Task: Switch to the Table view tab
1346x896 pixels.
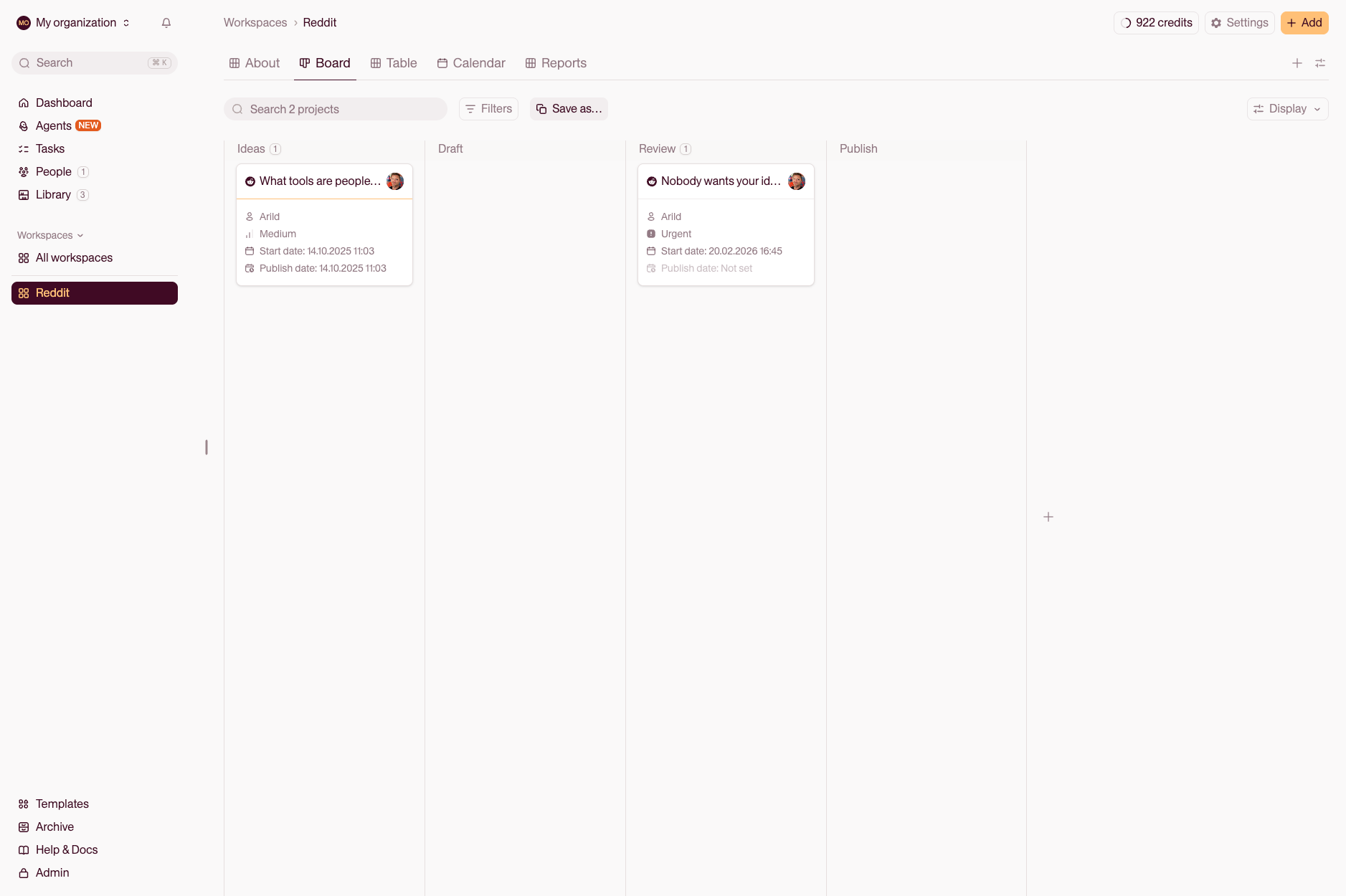Action: 393,62
